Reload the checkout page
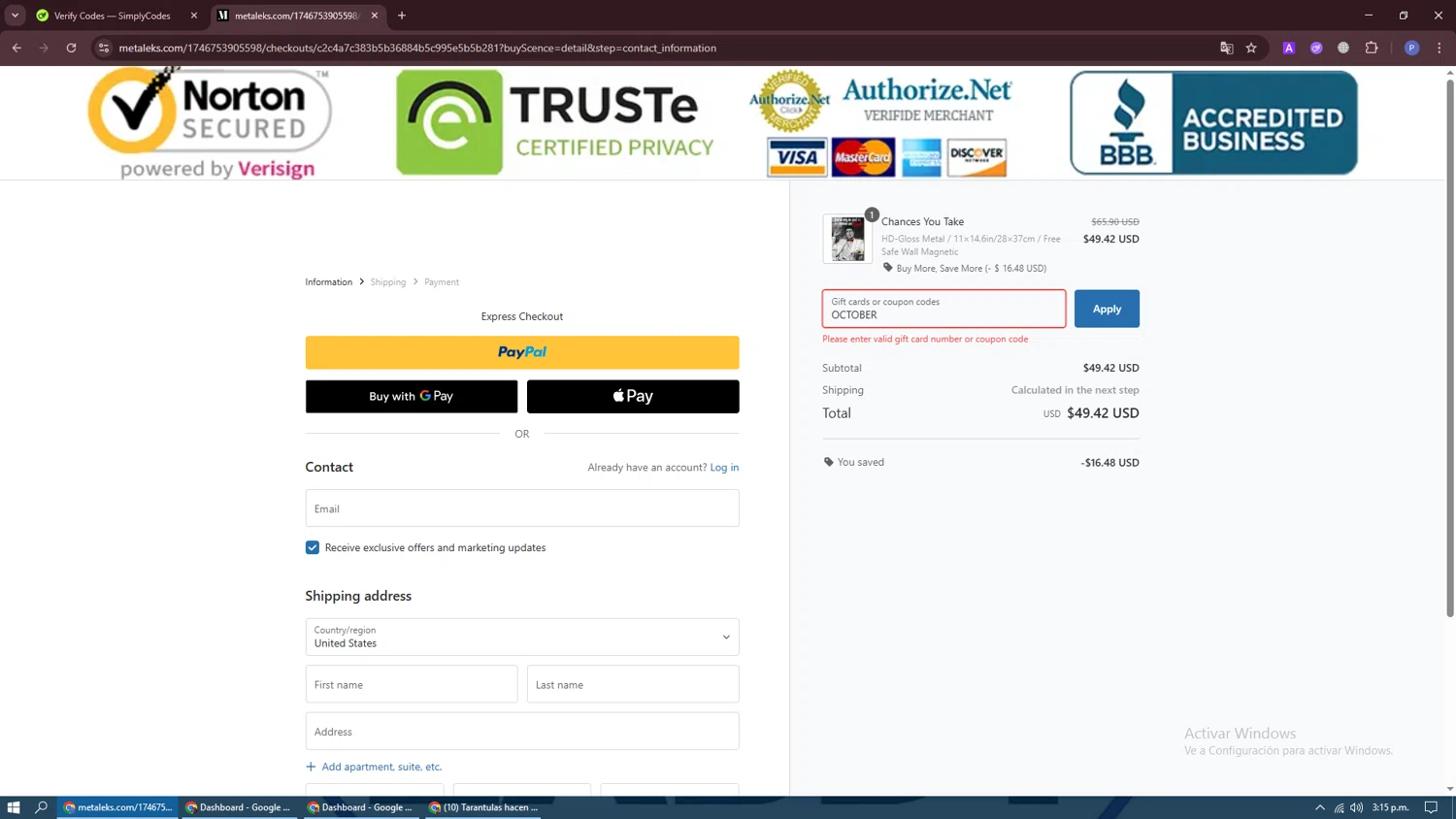This screenshot has width=1456, height=819. click(x=71, y=48)
